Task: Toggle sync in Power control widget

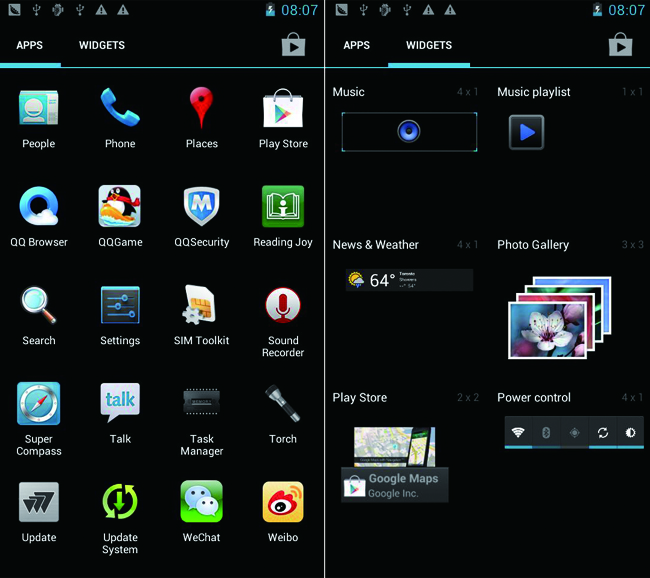Action: (603, 433)
